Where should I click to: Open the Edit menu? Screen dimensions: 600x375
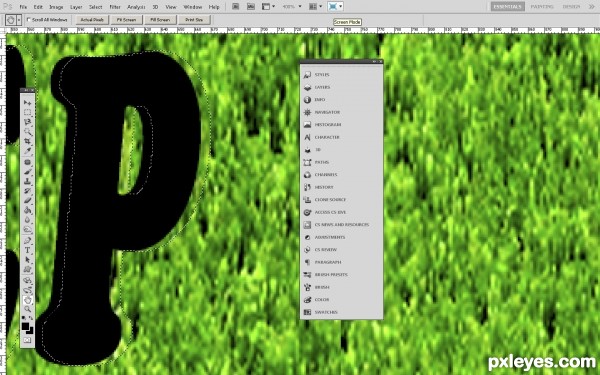[38, 7]
